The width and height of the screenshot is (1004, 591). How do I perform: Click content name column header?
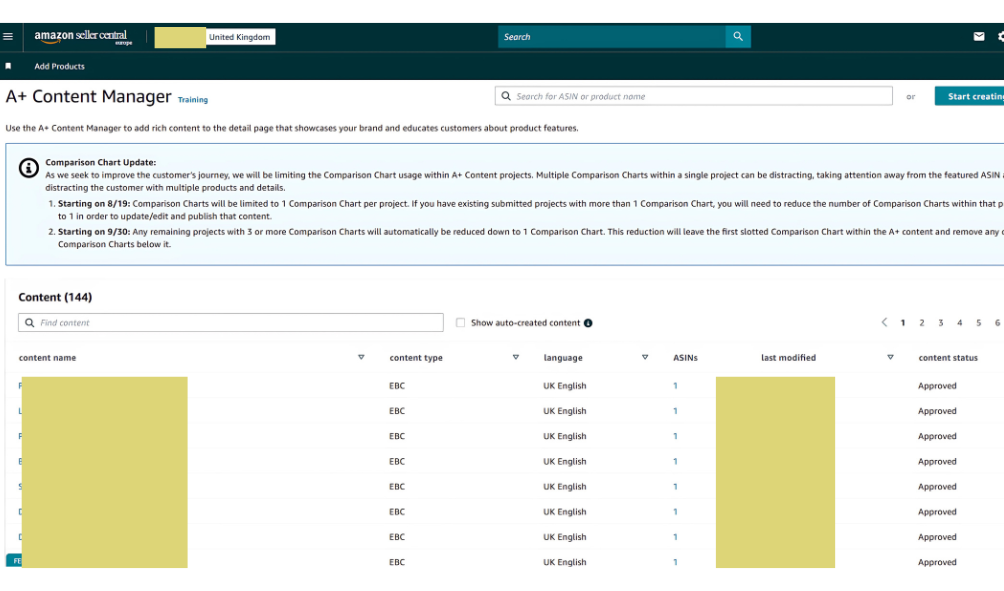point(47,358)
